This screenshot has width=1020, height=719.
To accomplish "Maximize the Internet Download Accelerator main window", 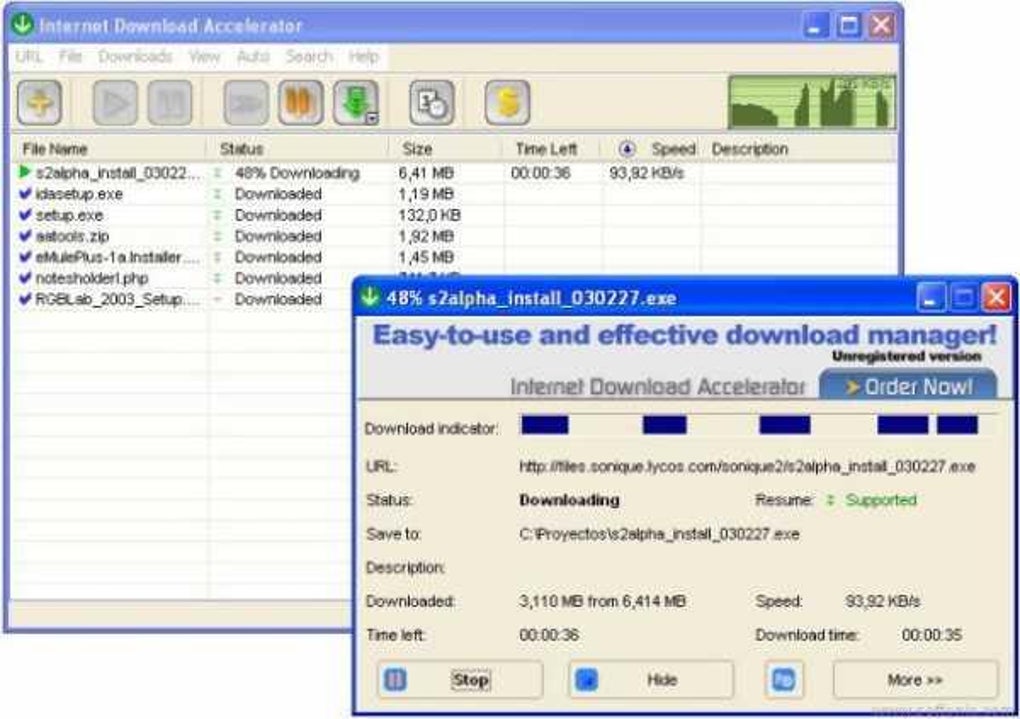I will pos(848,25).
